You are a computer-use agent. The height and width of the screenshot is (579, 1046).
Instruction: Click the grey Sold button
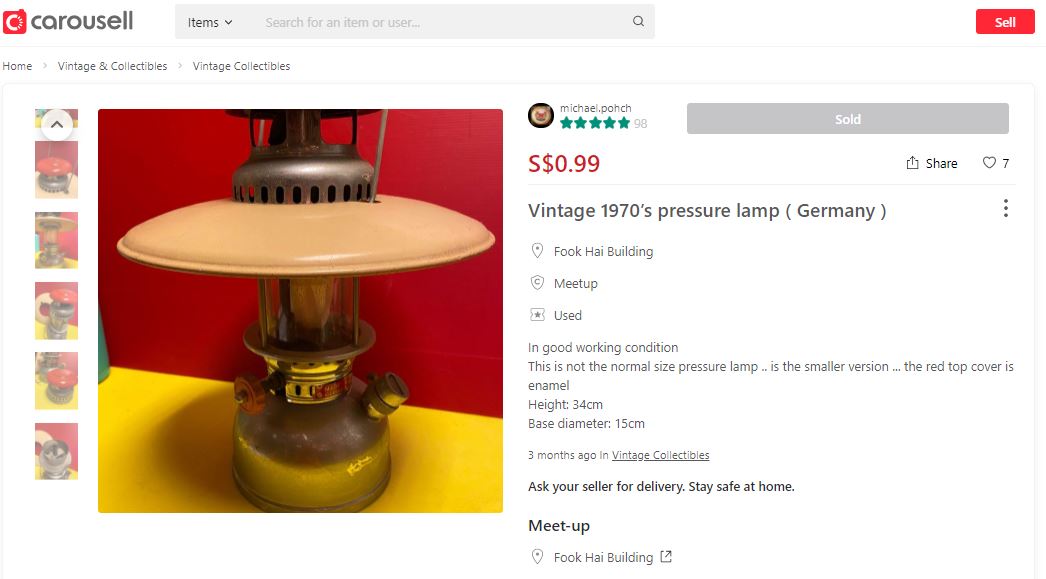(x=847, y=119)
